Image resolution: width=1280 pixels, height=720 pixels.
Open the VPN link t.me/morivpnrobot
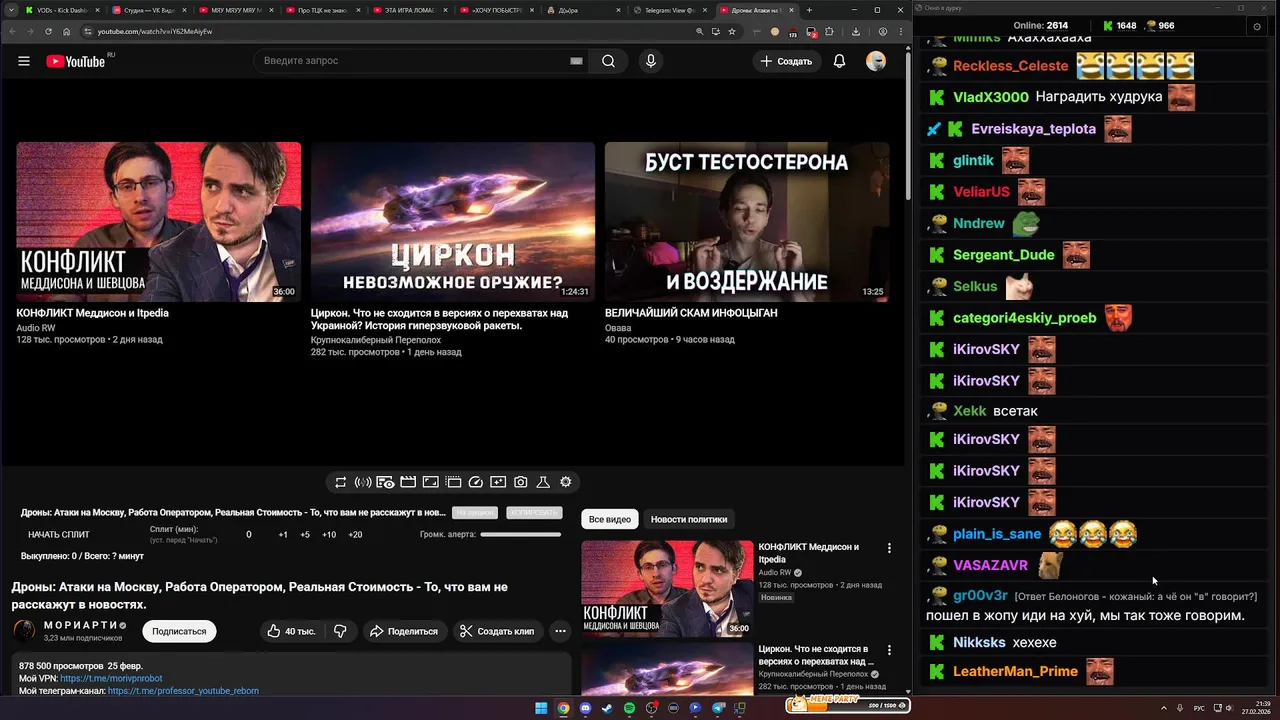(111, 678)
